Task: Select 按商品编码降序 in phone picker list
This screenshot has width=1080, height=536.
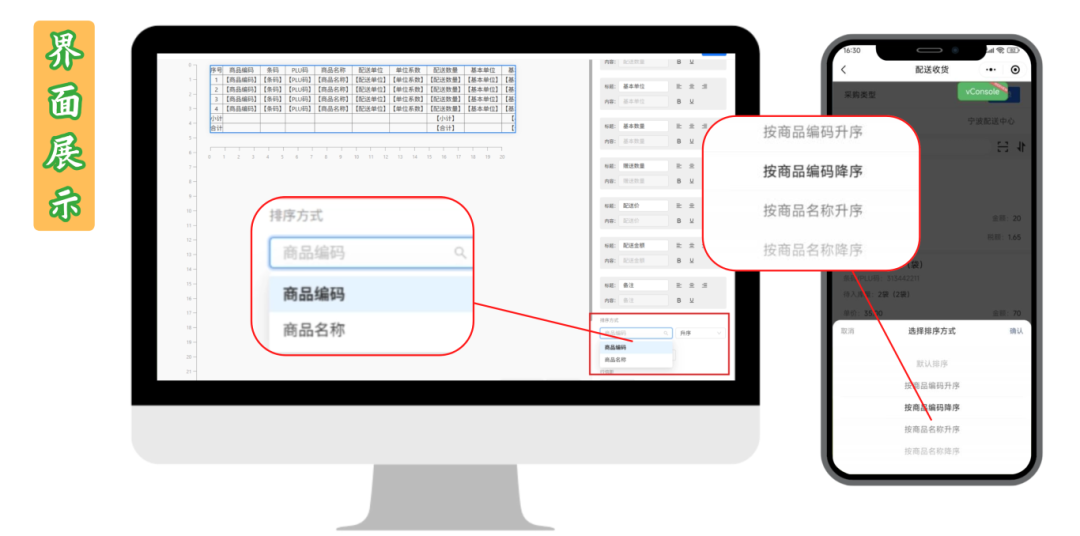Action: 932,407
